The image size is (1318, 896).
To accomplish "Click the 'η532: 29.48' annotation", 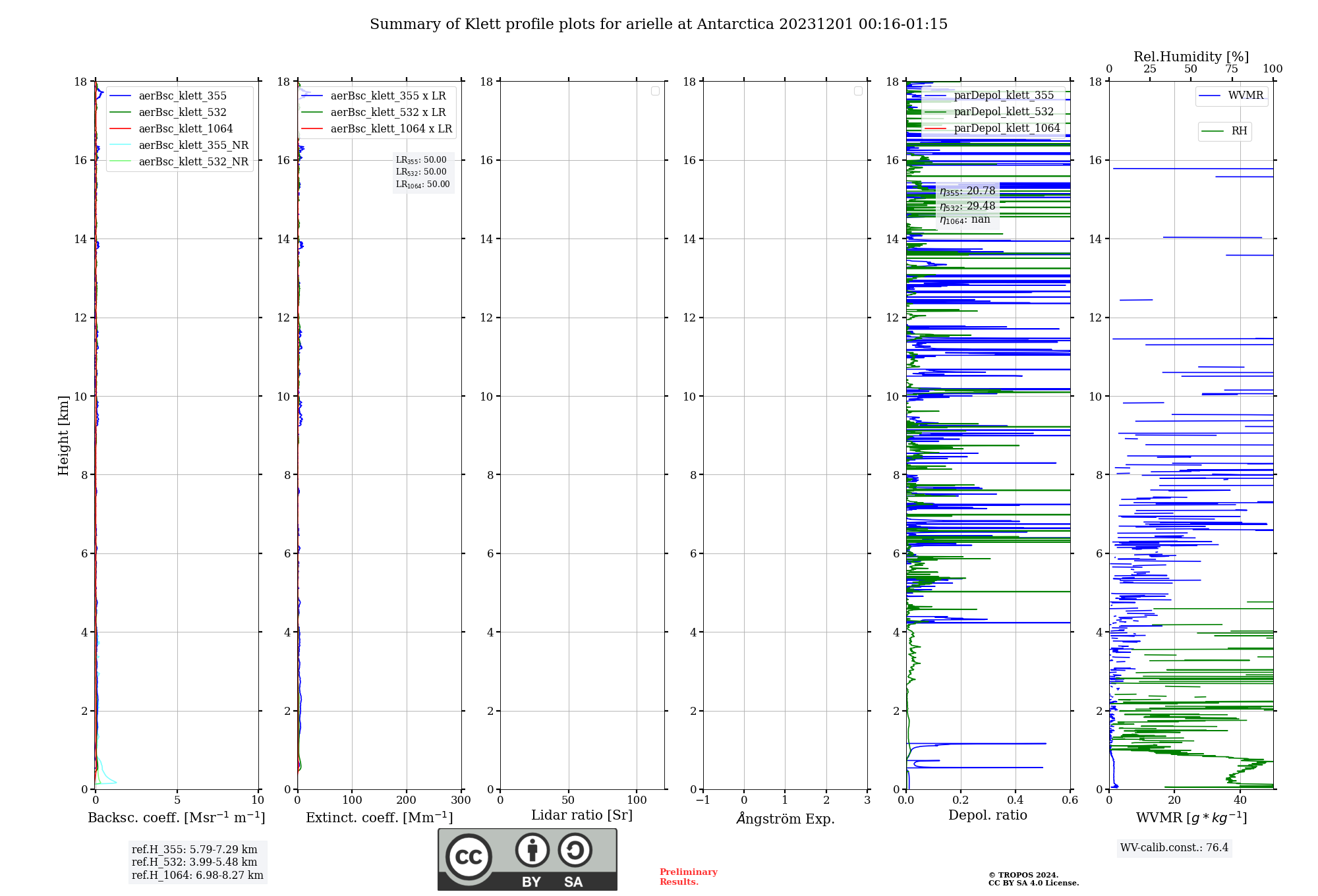I will click(967, 206).
